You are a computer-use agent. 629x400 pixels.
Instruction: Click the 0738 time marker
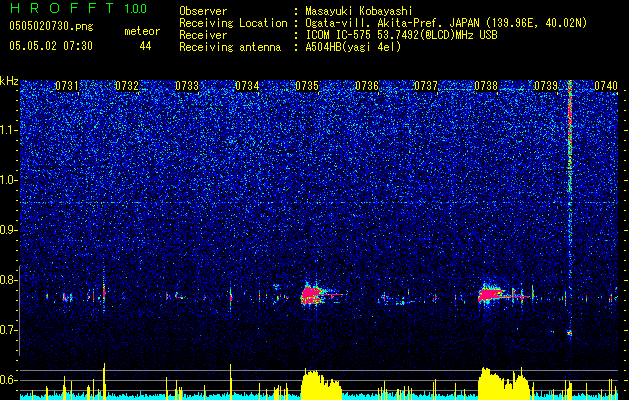click(x=486, y=86)
